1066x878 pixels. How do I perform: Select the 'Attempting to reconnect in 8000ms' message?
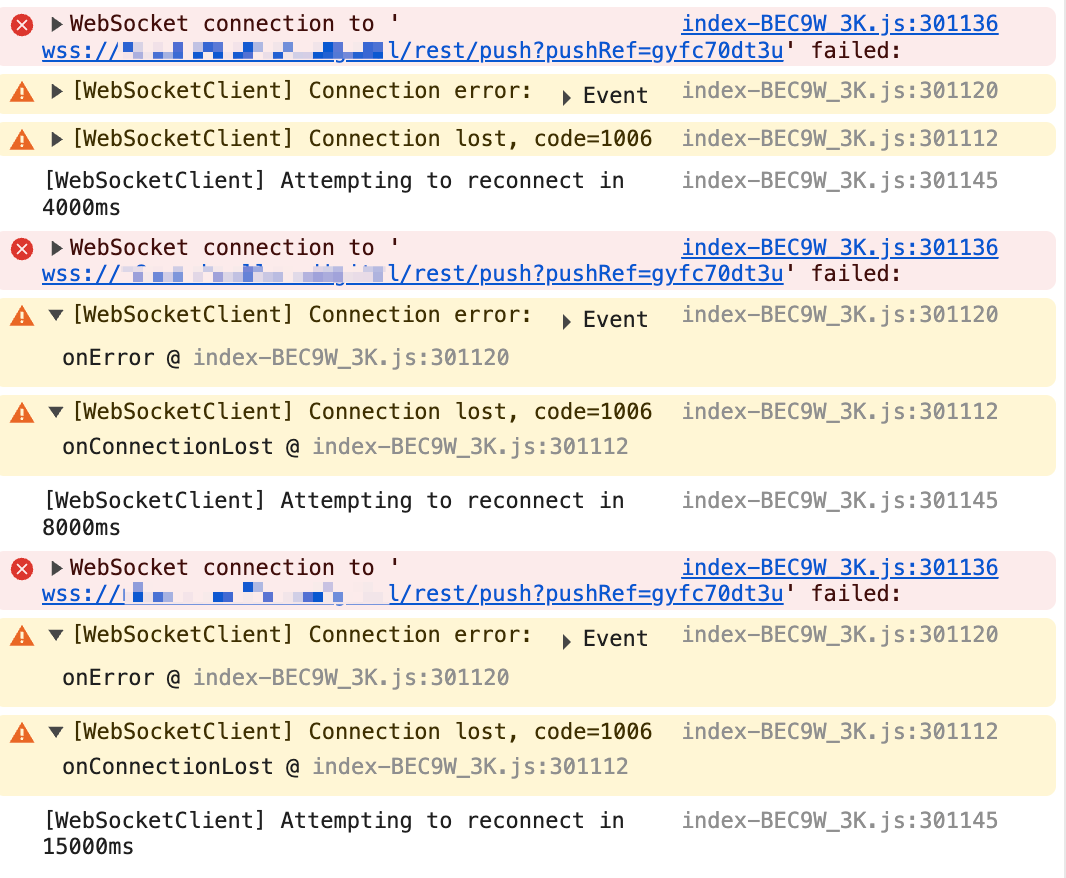pyautogui.click(x=333, y=514)
